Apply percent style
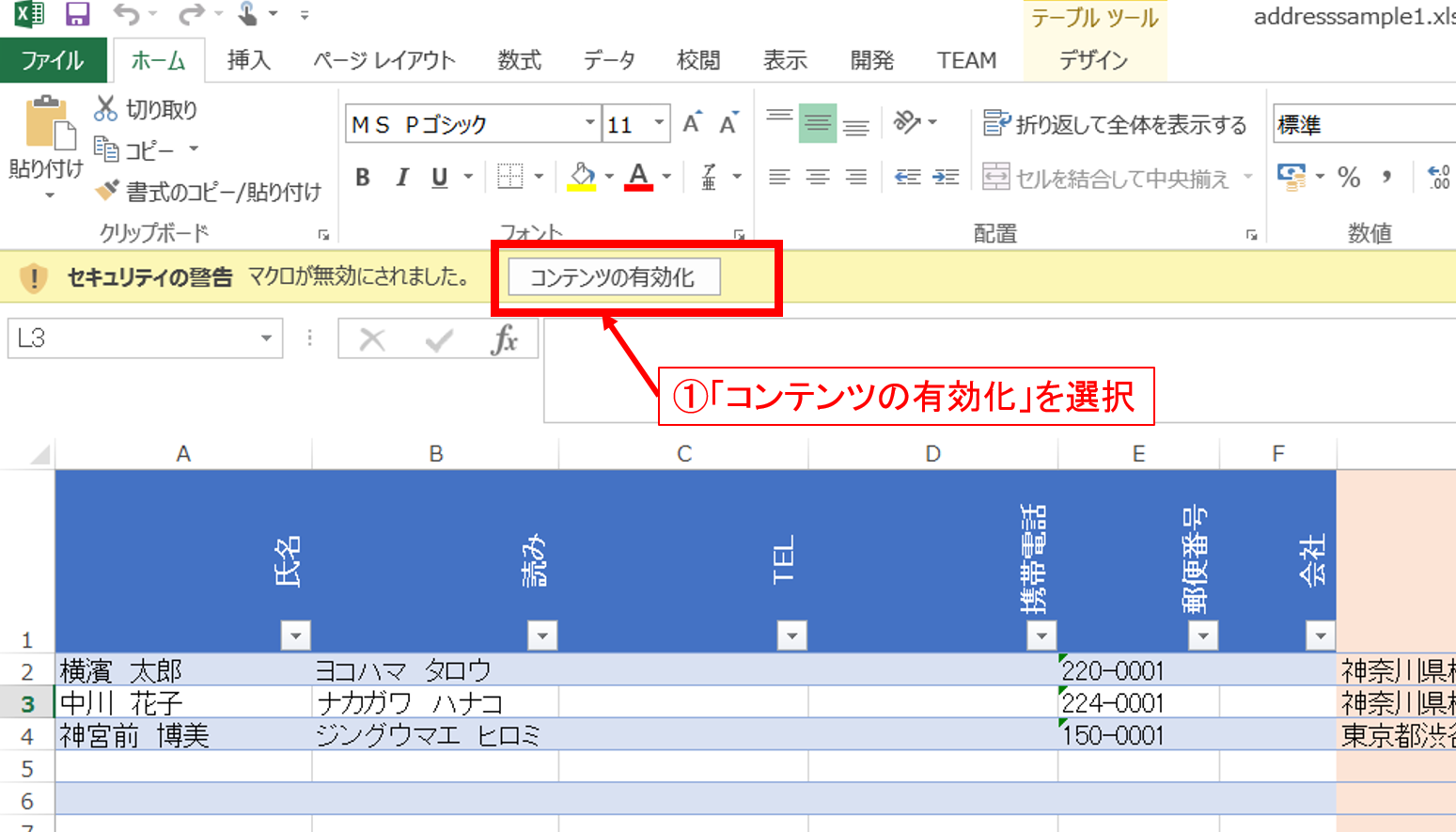This screenshot has width=1456, height=832. pos(1349,177)
